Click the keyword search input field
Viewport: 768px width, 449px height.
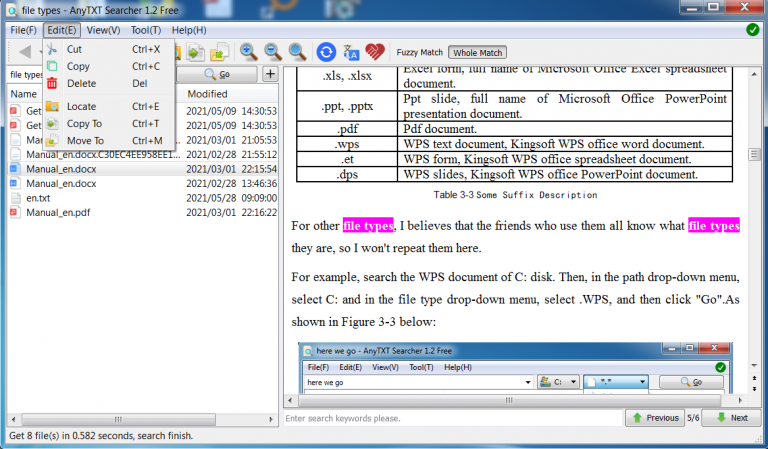[450, 418]
